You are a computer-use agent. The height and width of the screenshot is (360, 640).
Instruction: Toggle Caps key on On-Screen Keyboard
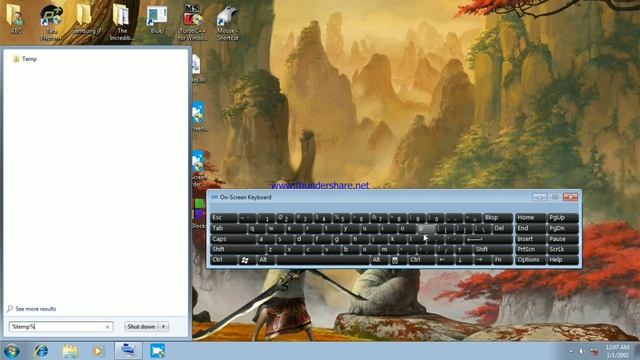pos(232,239)
